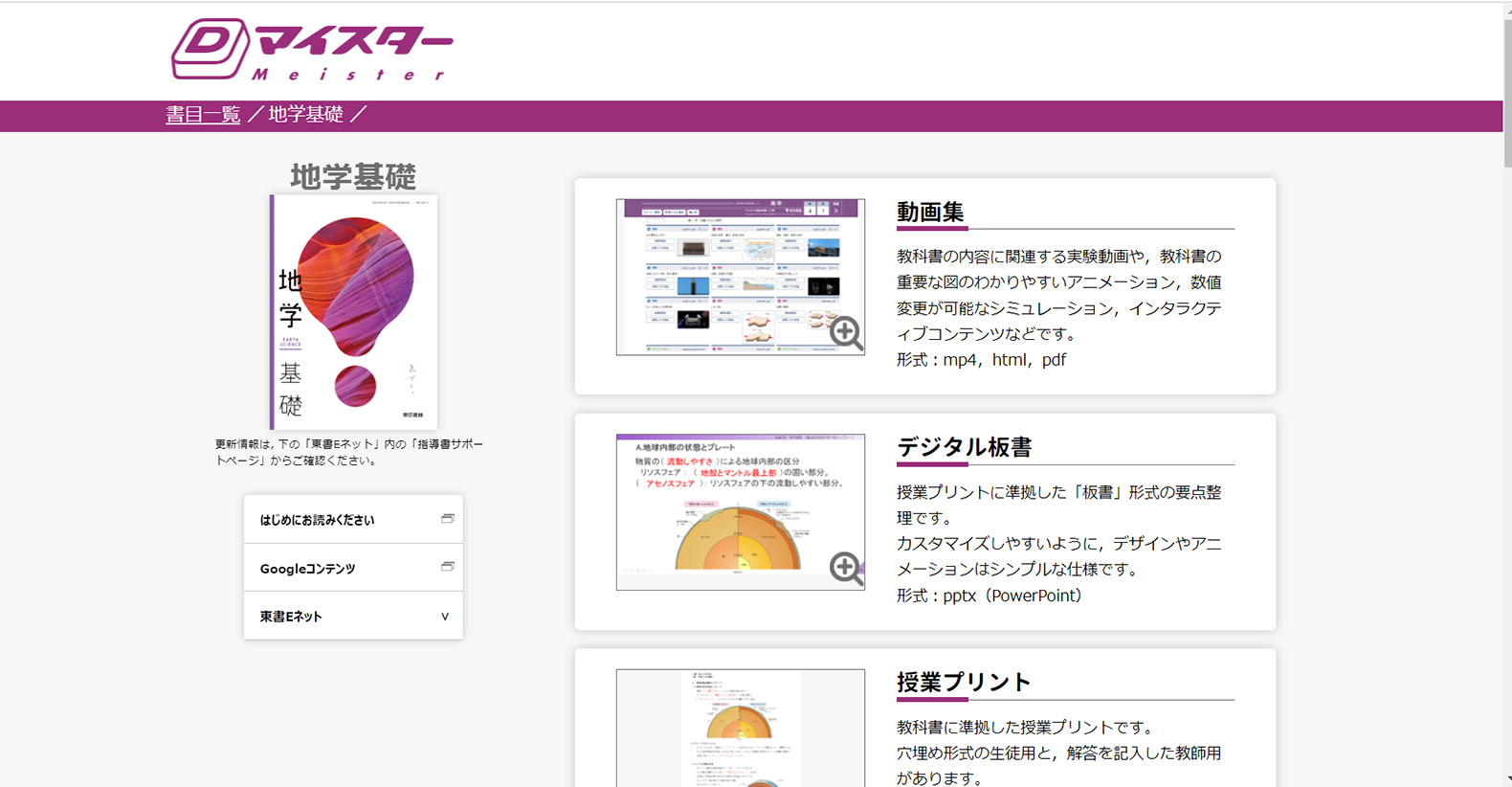Open the デジタル板書 heading
The width and height of the screenshot is (1512, 787).
(x=964, y=447)
